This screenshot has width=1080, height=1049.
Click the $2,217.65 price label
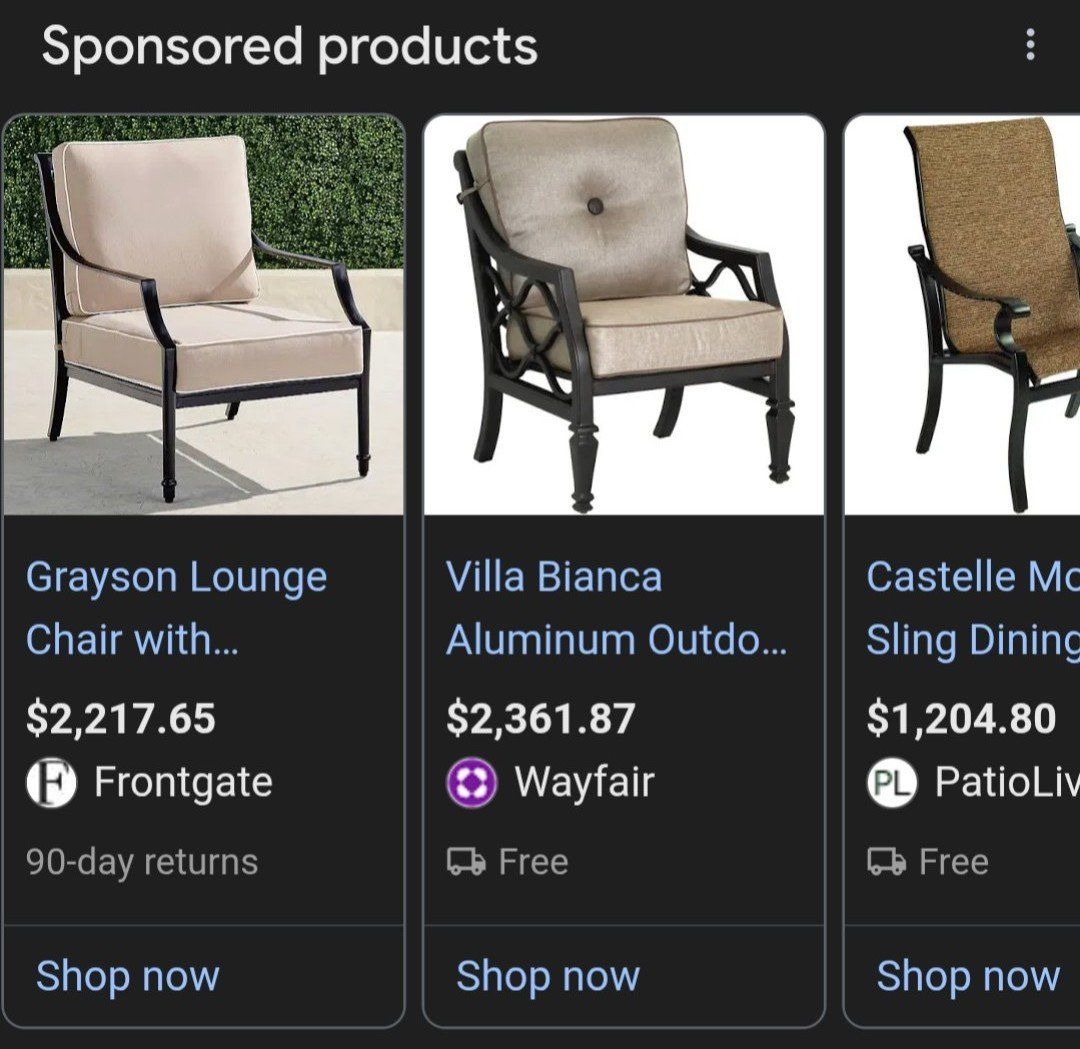point(121,716)
